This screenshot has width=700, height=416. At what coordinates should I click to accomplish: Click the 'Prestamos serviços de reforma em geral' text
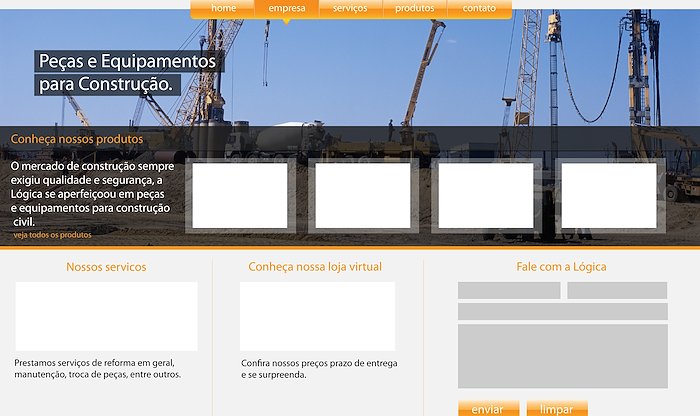click(97, 369)
